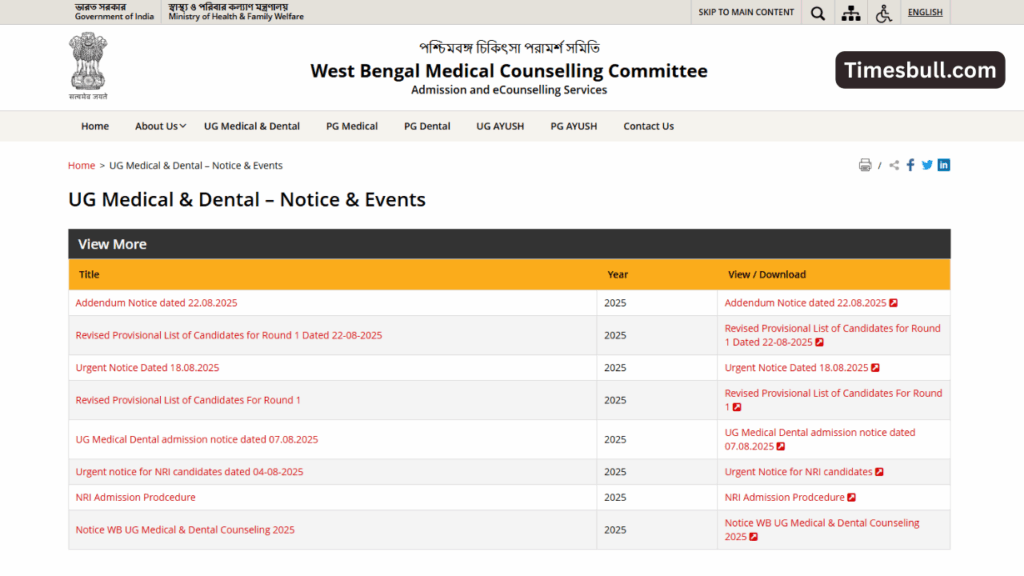Click the Title column header
This screenshot has width=1024, height=576.
pyautogui.click(x=88, y=274)
